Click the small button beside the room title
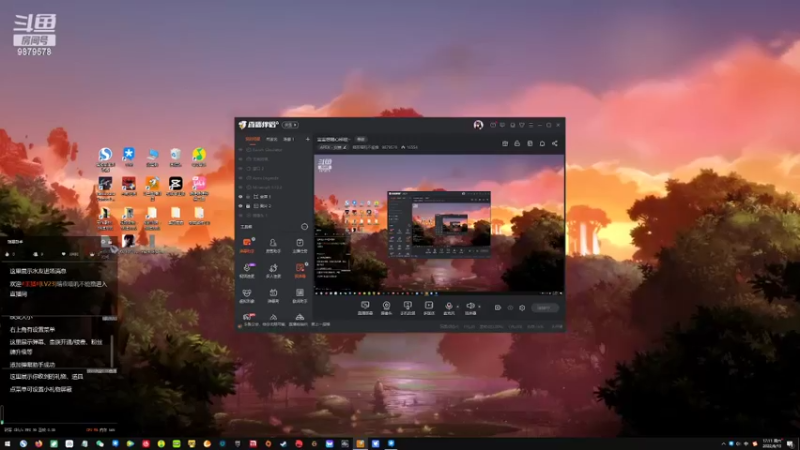Viewport: 800px width, 450px height. pyautogui.click(x=361, y=139)
